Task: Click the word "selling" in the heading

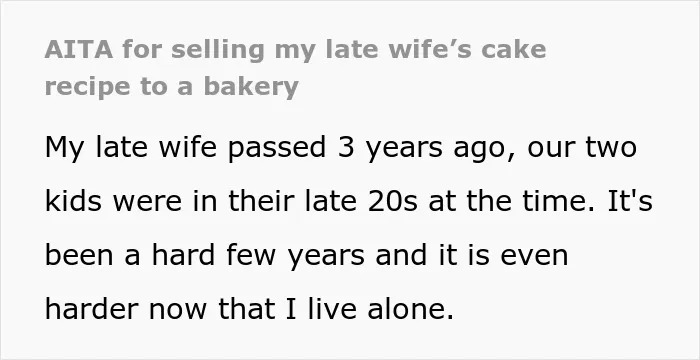Action: (218, 50)
